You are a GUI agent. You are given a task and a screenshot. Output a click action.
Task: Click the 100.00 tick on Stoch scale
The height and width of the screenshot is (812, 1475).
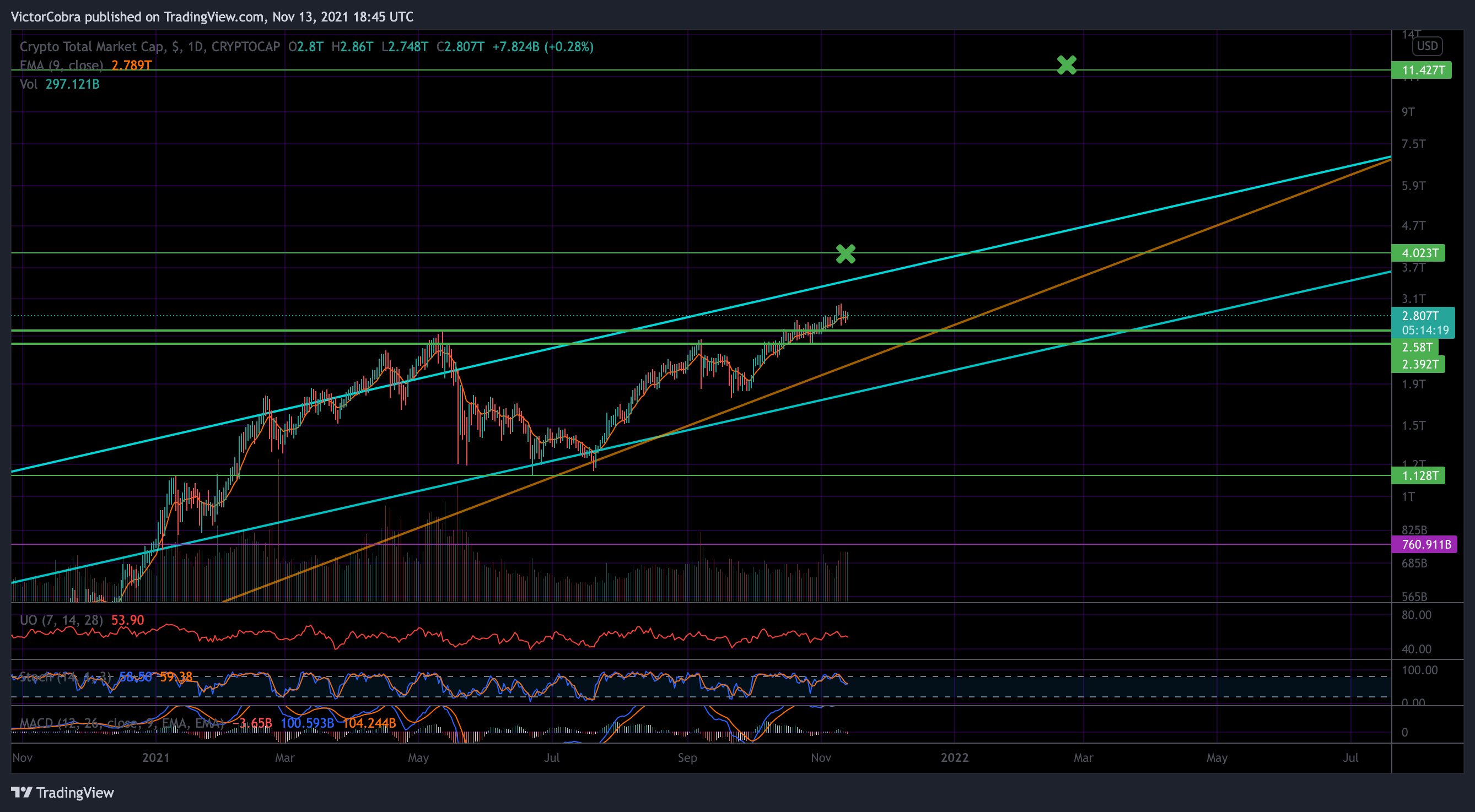coord(1419,670)
